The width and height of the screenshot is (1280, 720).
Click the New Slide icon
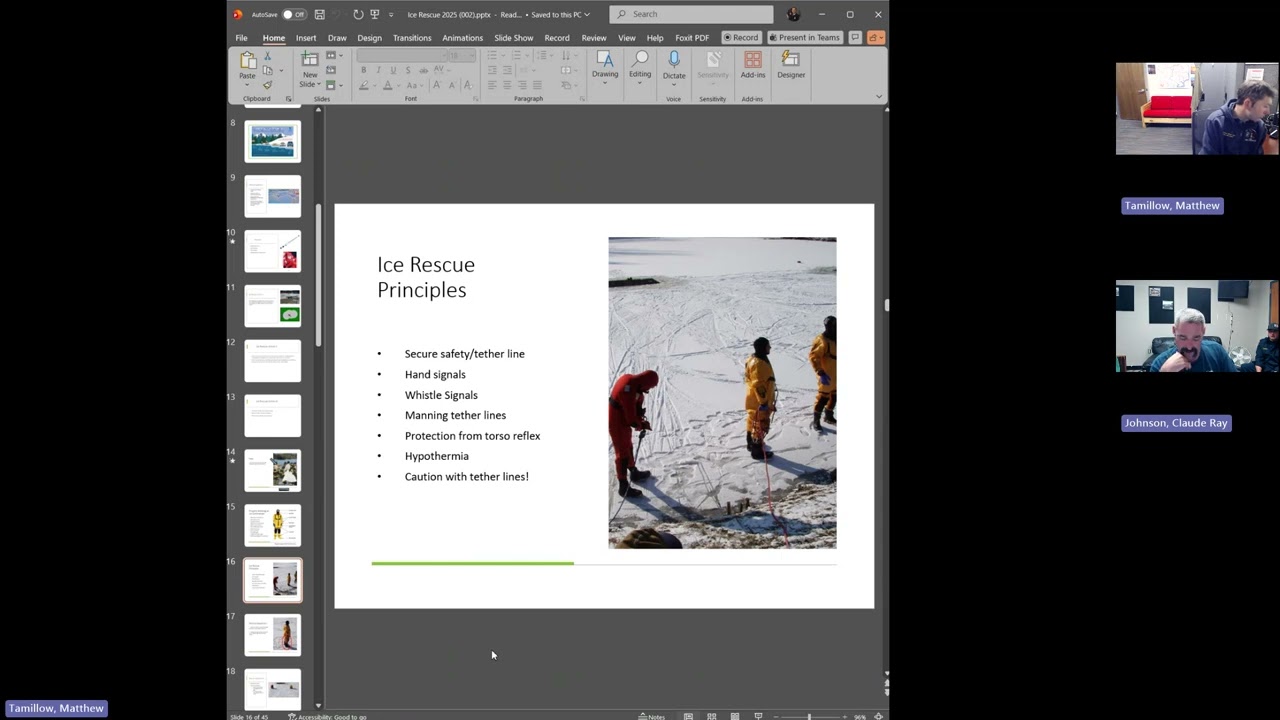pyautogui.click(x=310, y=59)
